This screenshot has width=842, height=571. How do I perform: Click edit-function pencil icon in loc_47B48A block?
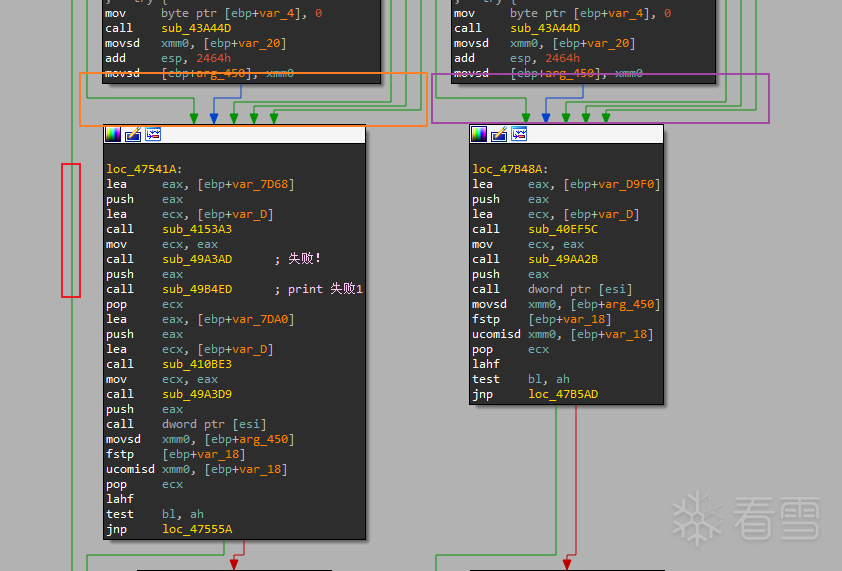pyautogui.click(x=499, y=134)
